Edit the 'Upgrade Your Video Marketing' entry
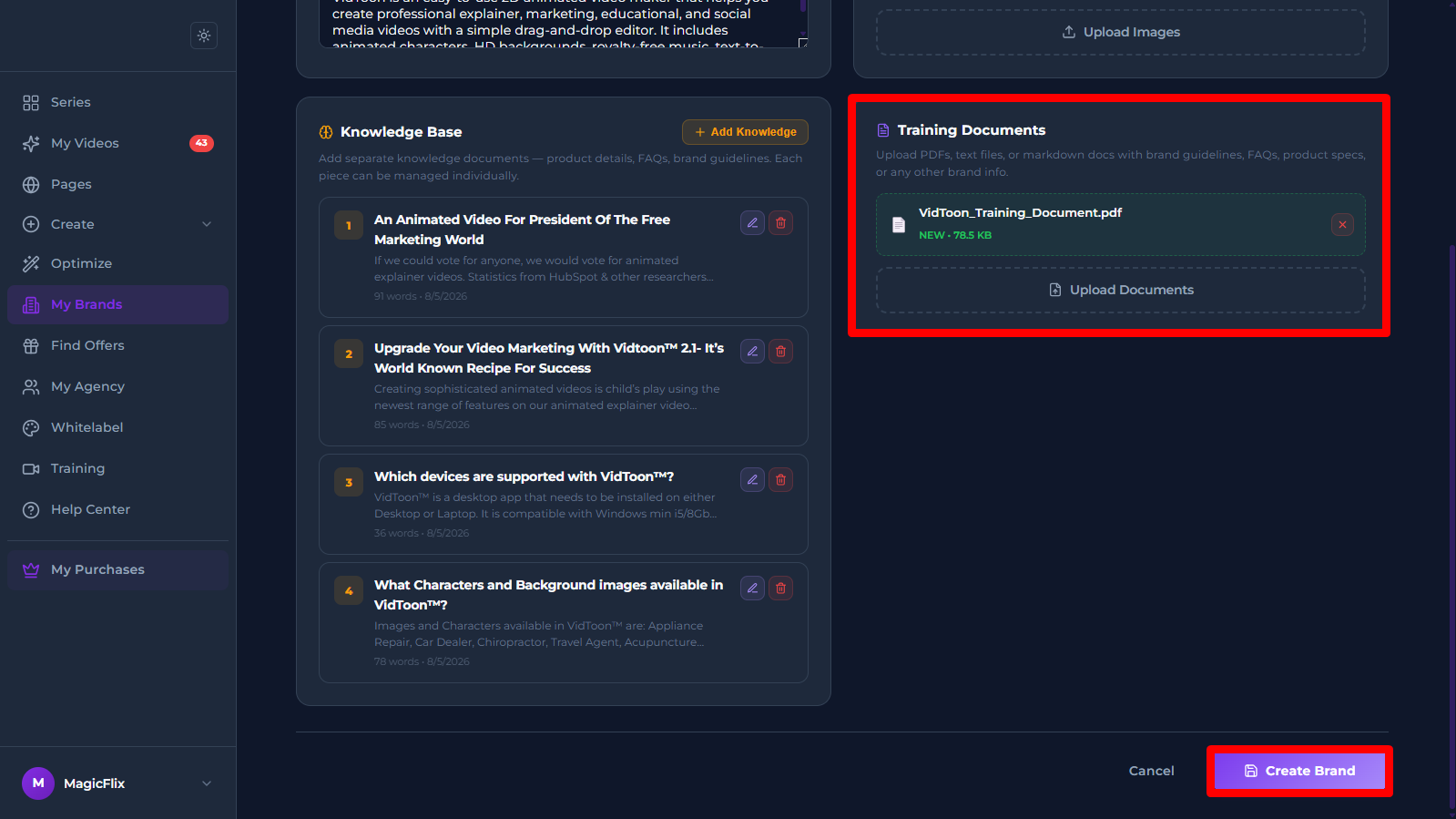1456x819 pixels. click(752, 352)
